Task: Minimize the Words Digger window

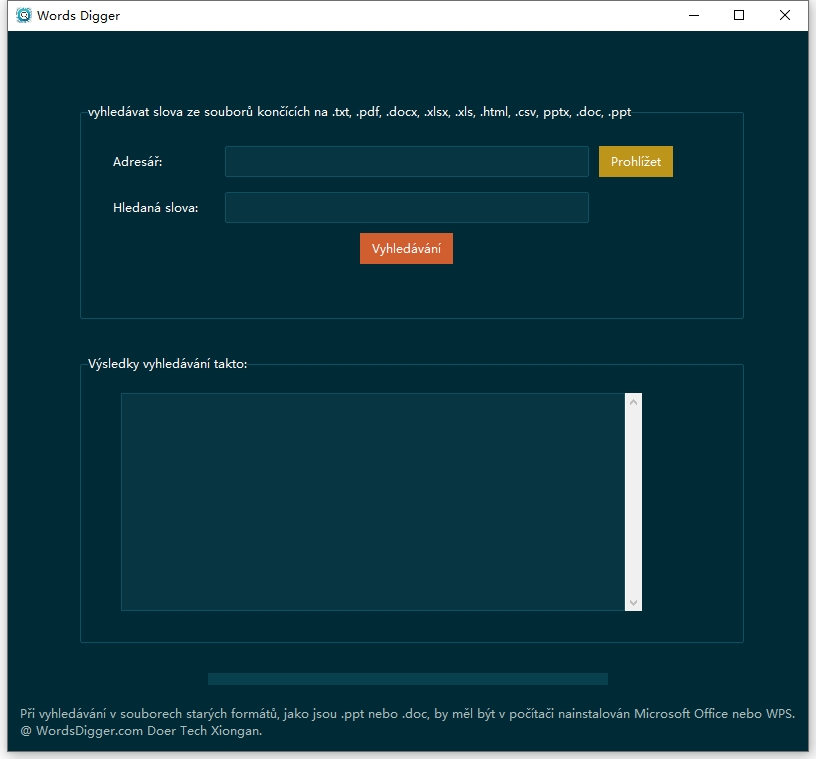Action: pyautogui.click(x=694, y=15)
